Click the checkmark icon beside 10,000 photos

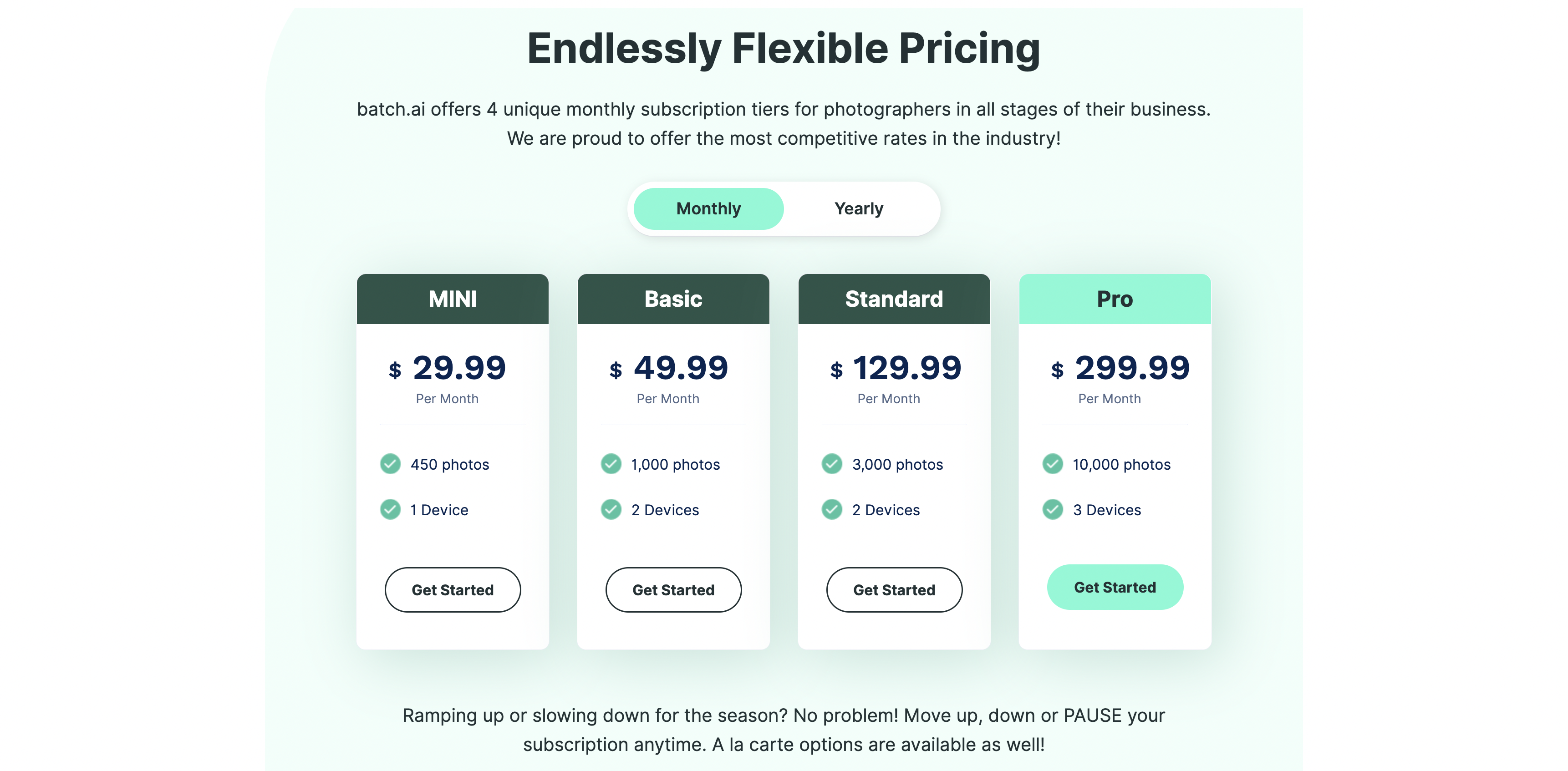[x=1053, y=464]
